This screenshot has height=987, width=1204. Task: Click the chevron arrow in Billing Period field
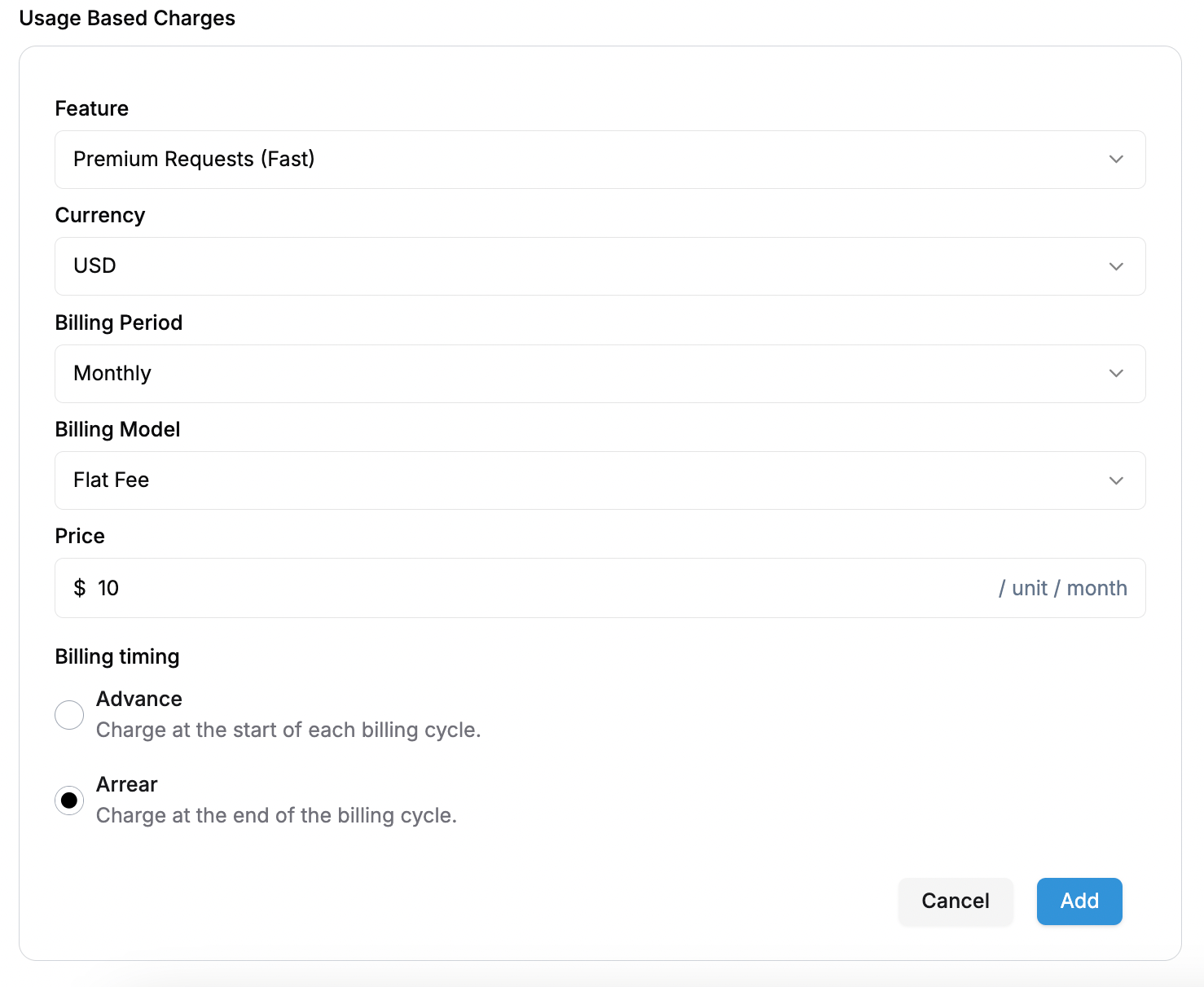point(1116,373)
